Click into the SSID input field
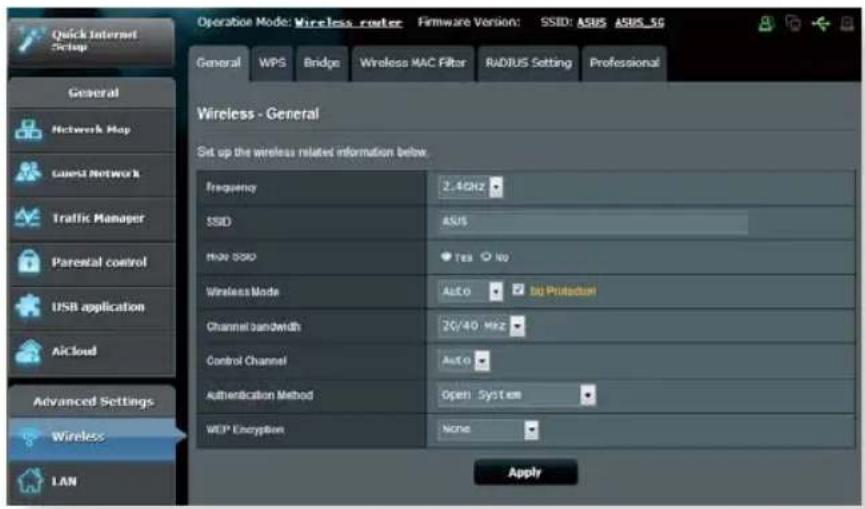Screen dimensions: 865x509 (593, 222)
